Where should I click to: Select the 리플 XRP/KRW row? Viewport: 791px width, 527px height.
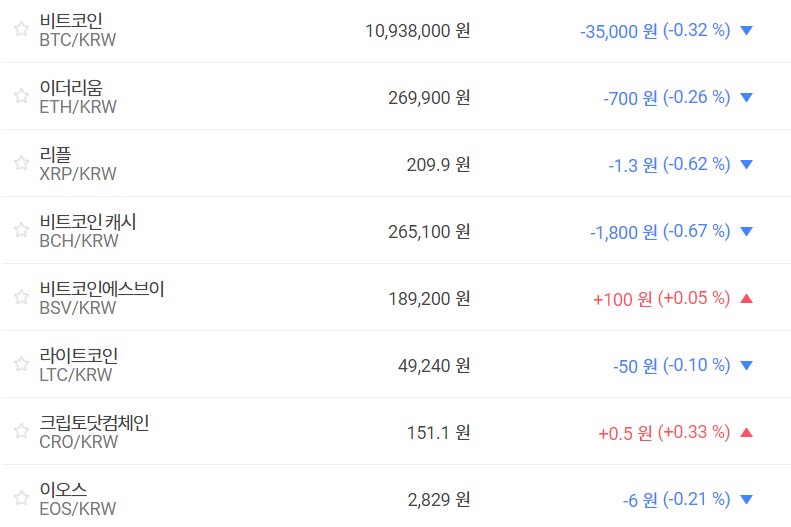tap(56, 155)
